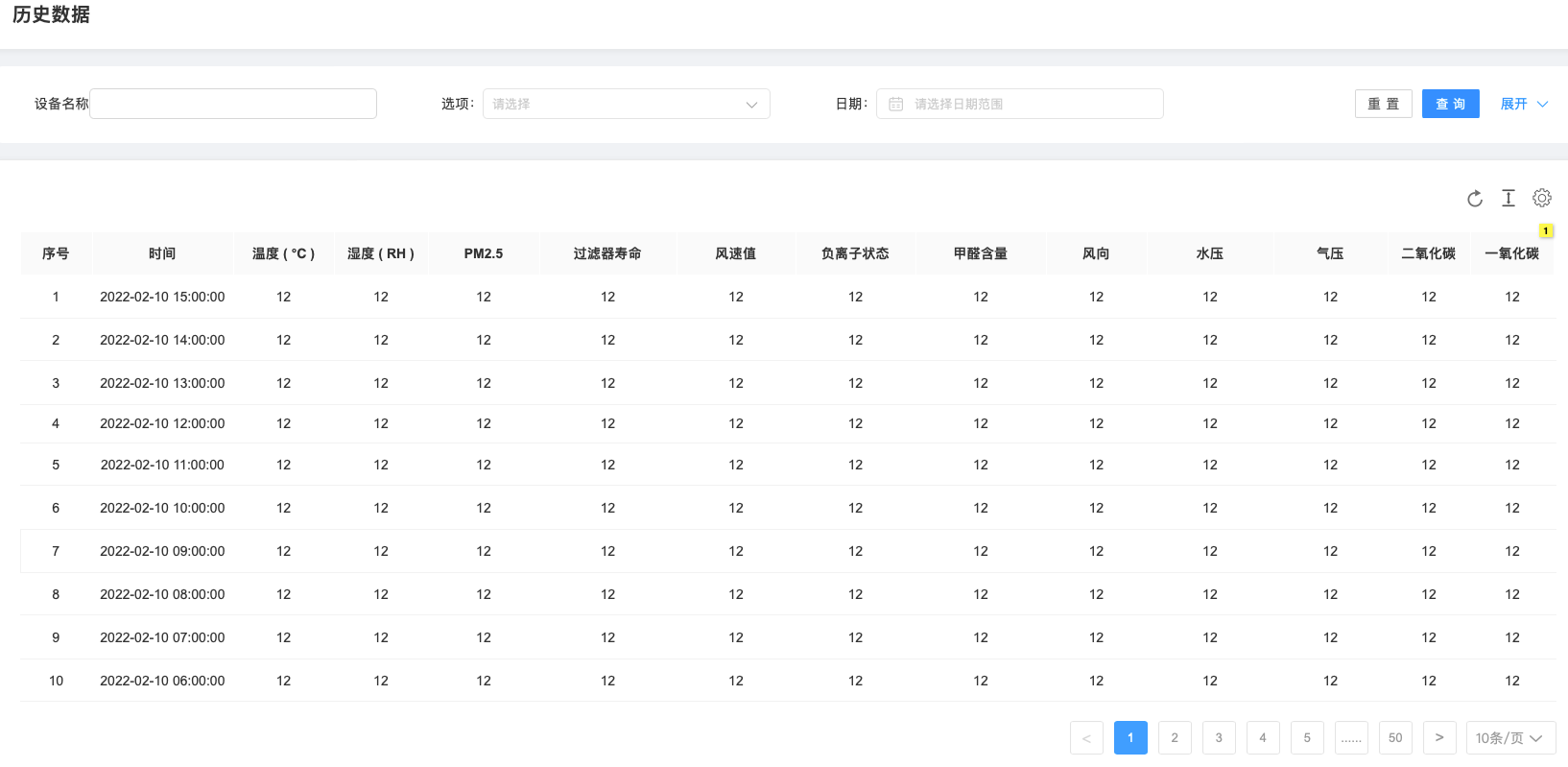Click the 历史数据 page title
Screen dimensions: 1568x767
tap(51, 14)
